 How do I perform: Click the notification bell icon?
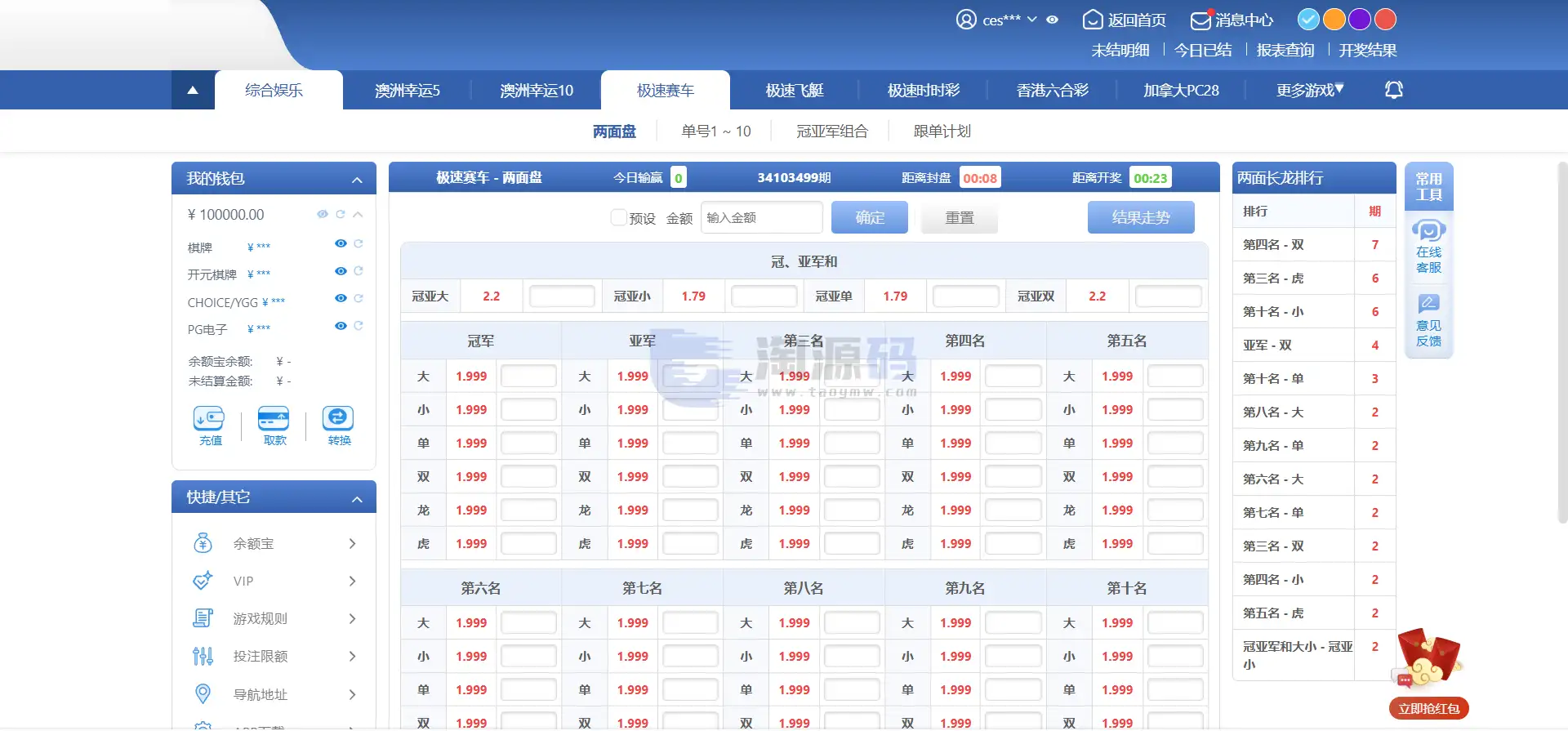1394,90
